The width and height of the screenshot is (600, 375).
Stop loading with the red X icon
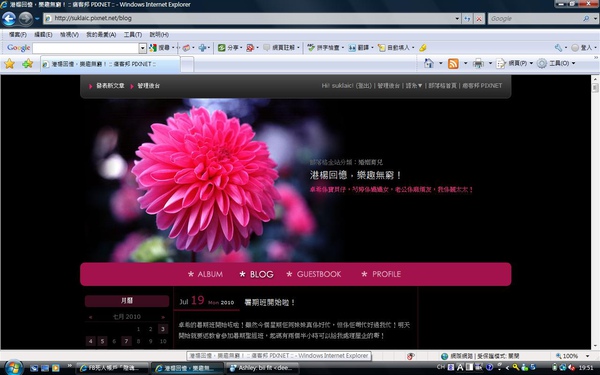coord(479,18)
